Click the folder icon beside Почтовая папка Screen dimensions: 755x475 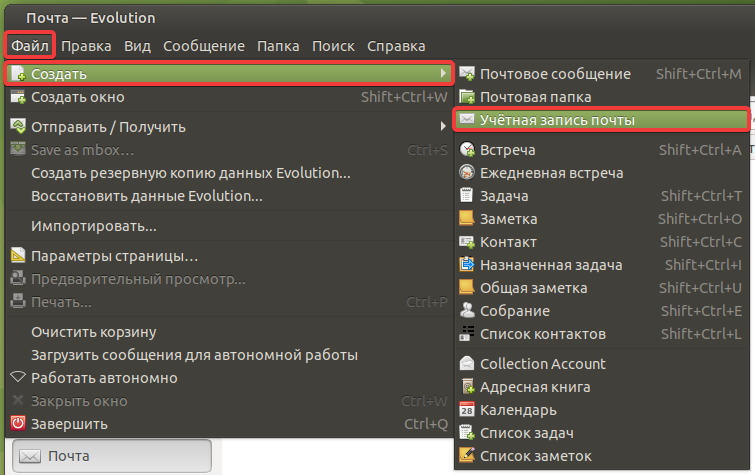pyautogui.click(x=467, y=97)
